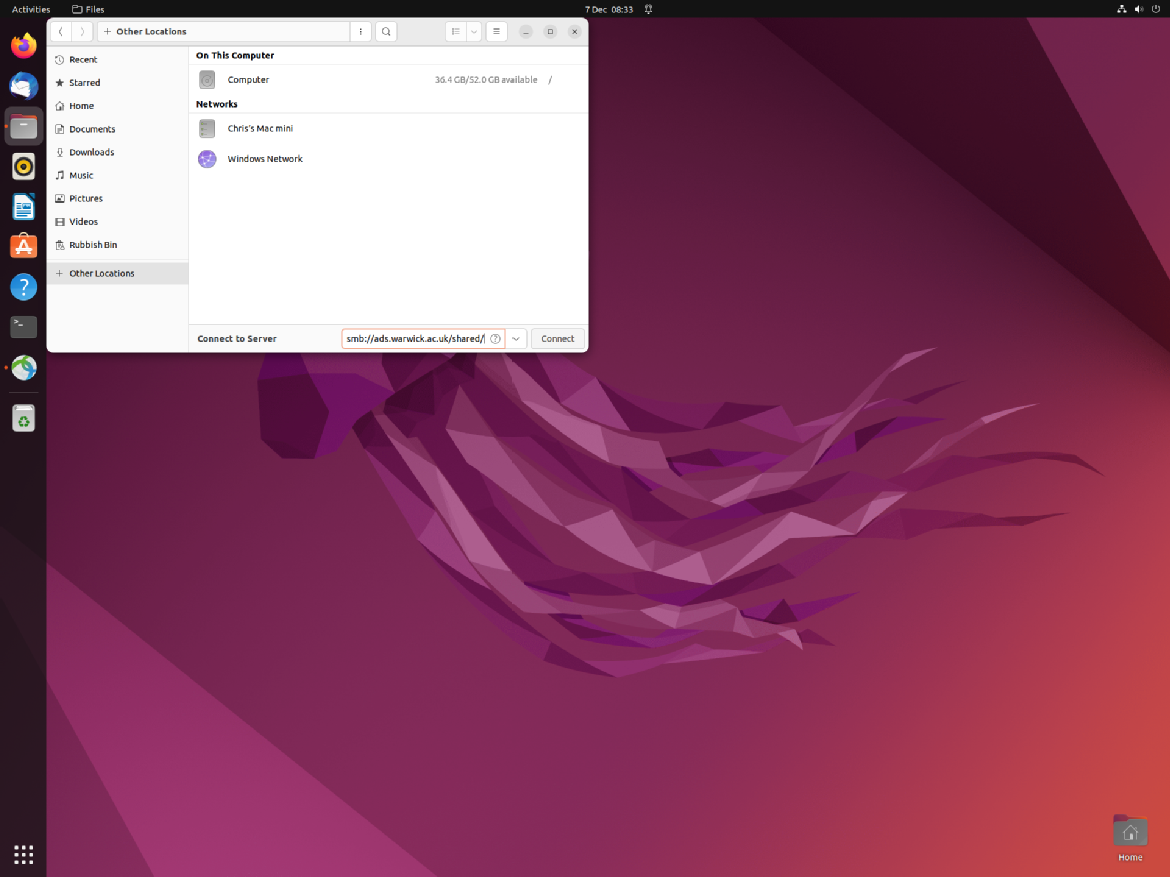Click the Connect button
Image resolution: width=1170 pixels, height=877 pixels.
click(x=557, y=339)
